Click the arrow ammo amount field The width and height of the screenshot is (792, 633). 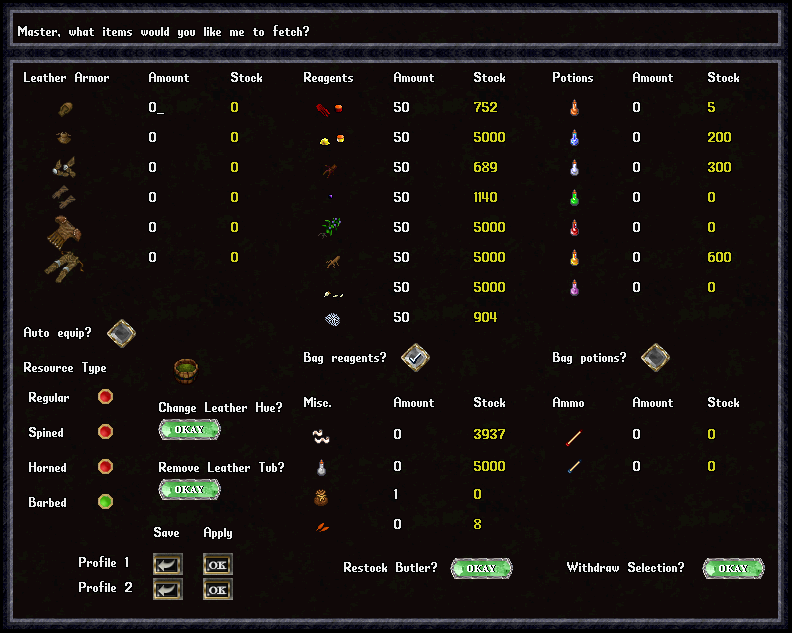[636, 434]
